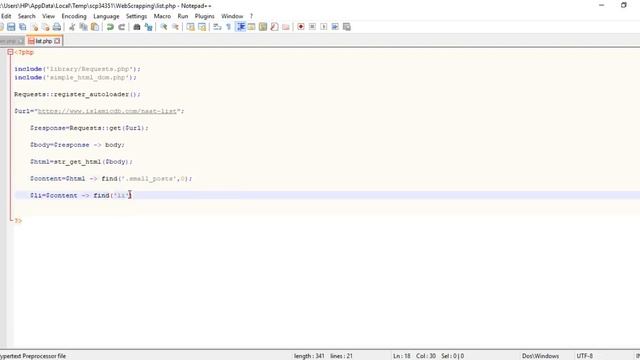Click the Save All toolbar icon
Image resolution: width=640 pixels, height=360 pixels.
point(23,27)
